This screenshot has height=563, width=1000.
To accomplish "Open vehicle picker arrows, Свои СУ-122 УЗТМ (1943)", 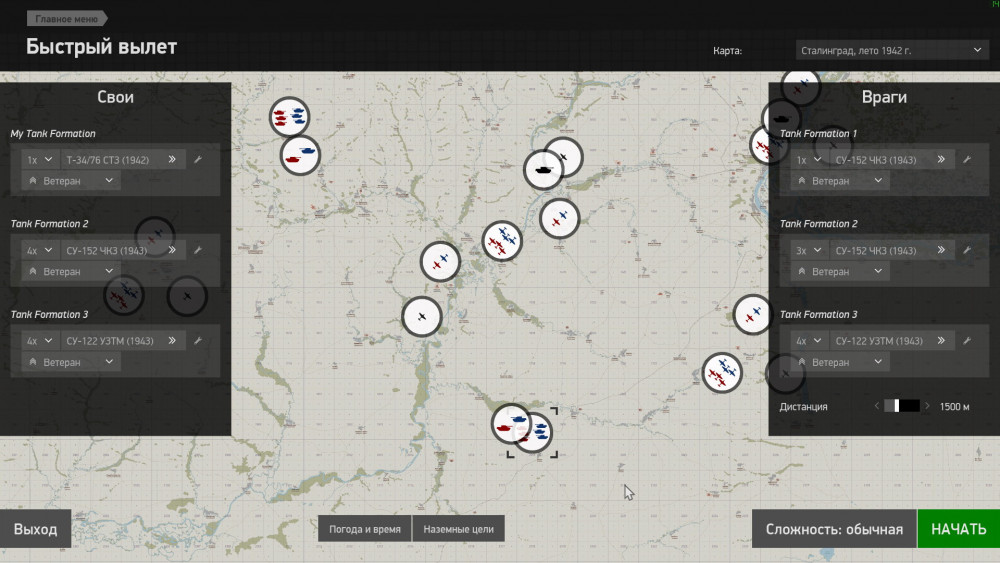I will [x=172, y=340].
